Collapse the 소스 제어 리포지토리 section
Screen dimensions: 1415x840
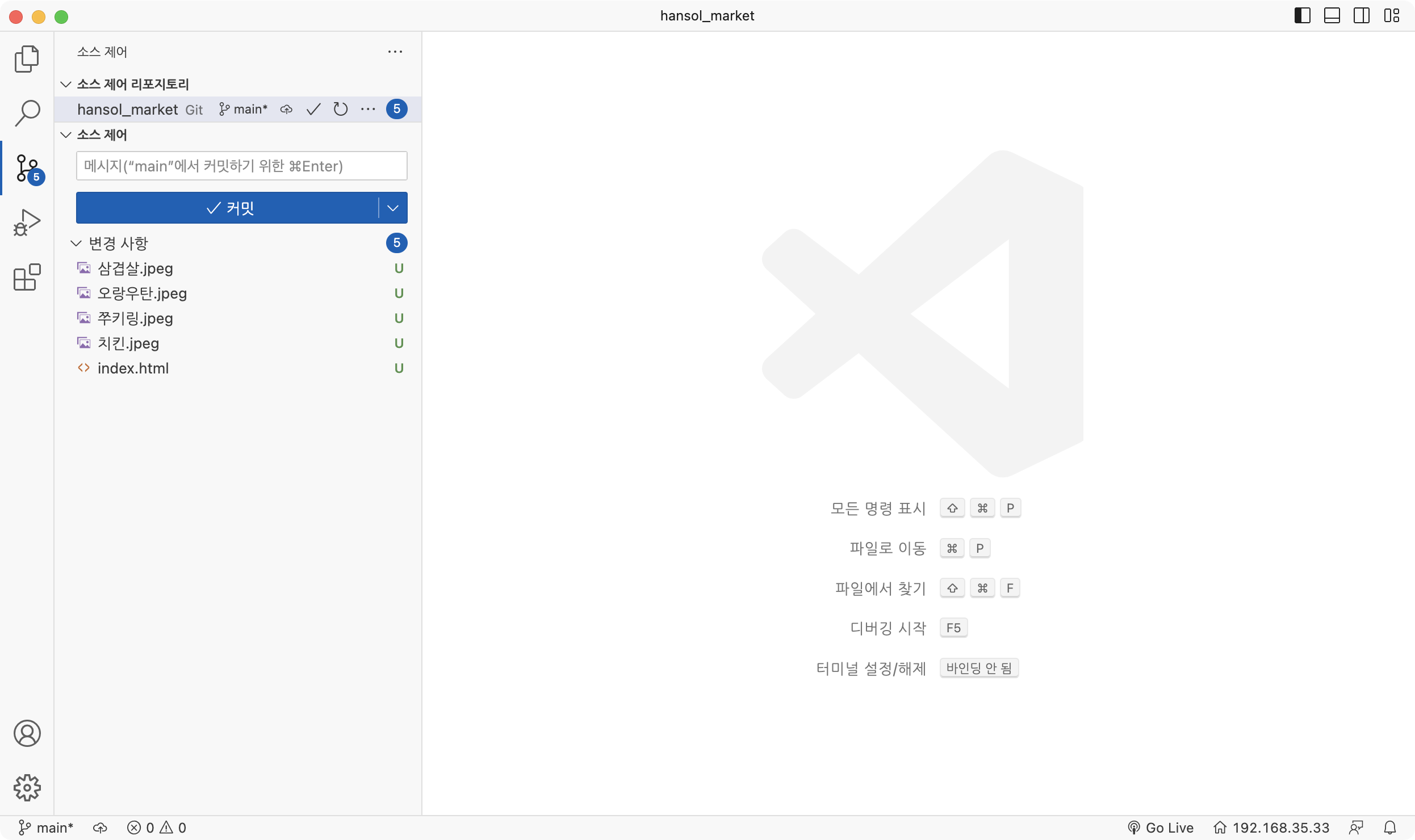[66, 84]
